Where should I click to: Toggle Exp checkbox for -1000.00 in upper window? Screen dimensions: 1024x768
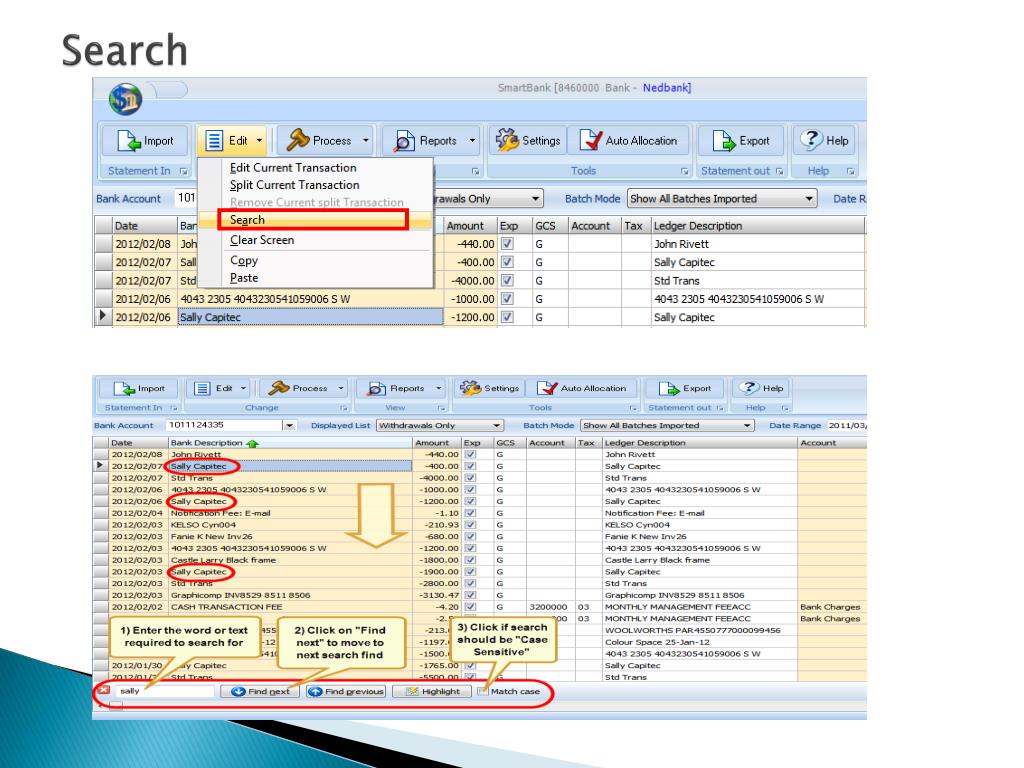507,298
